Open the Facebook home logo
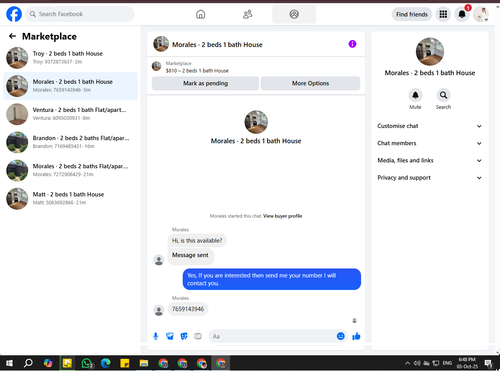 click(x=14, y=14)
